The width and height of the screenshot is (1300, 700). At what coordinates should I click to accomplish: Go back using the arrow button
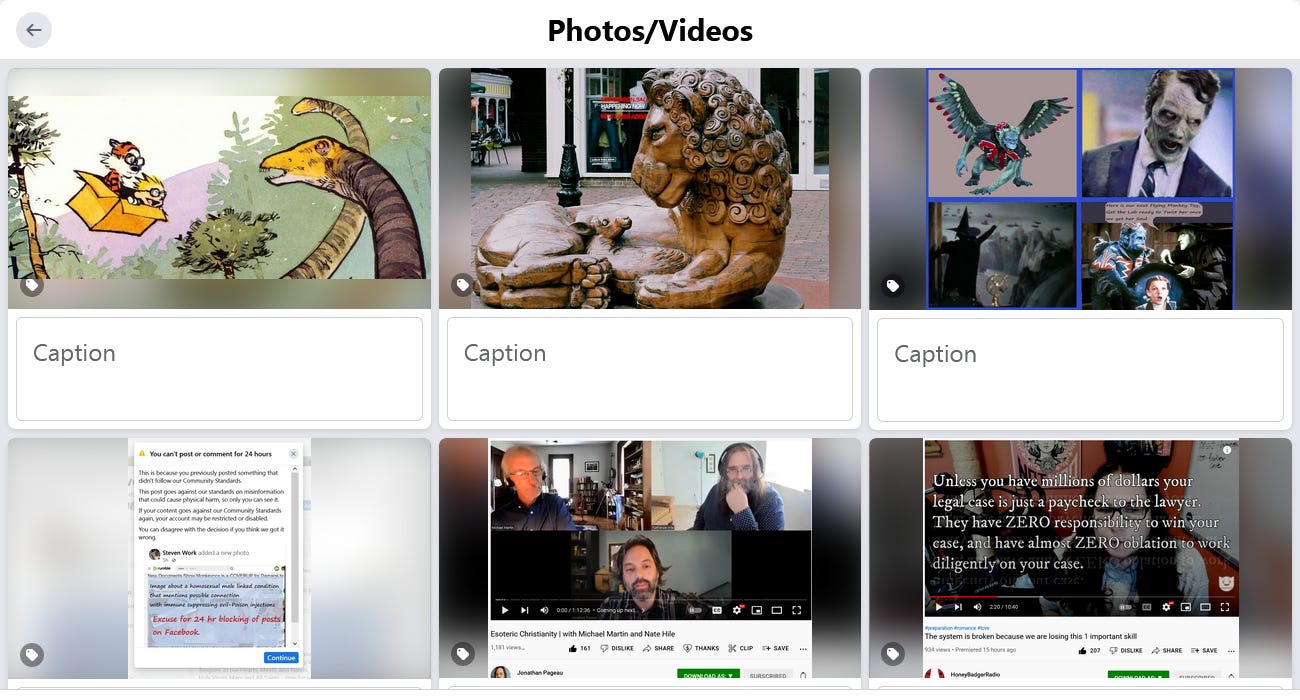34,30
